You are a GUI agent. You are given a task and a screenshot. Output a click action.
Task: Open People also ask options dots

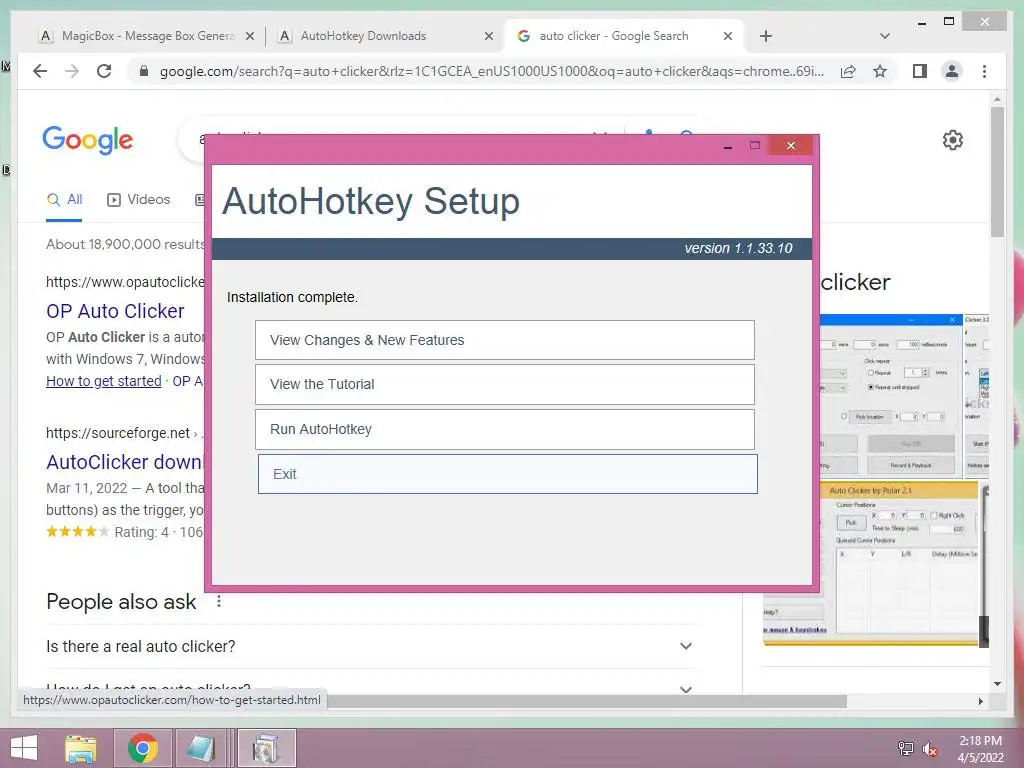click(219, 601)
